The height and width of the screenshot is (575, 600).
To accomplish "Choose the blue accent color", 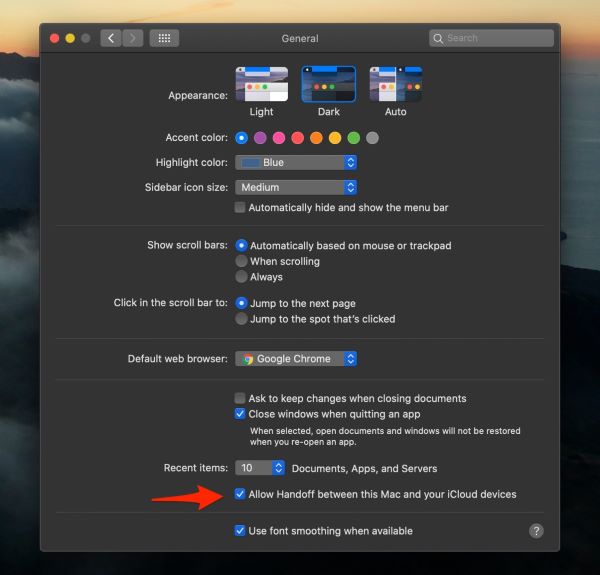I will click(241, 138).
